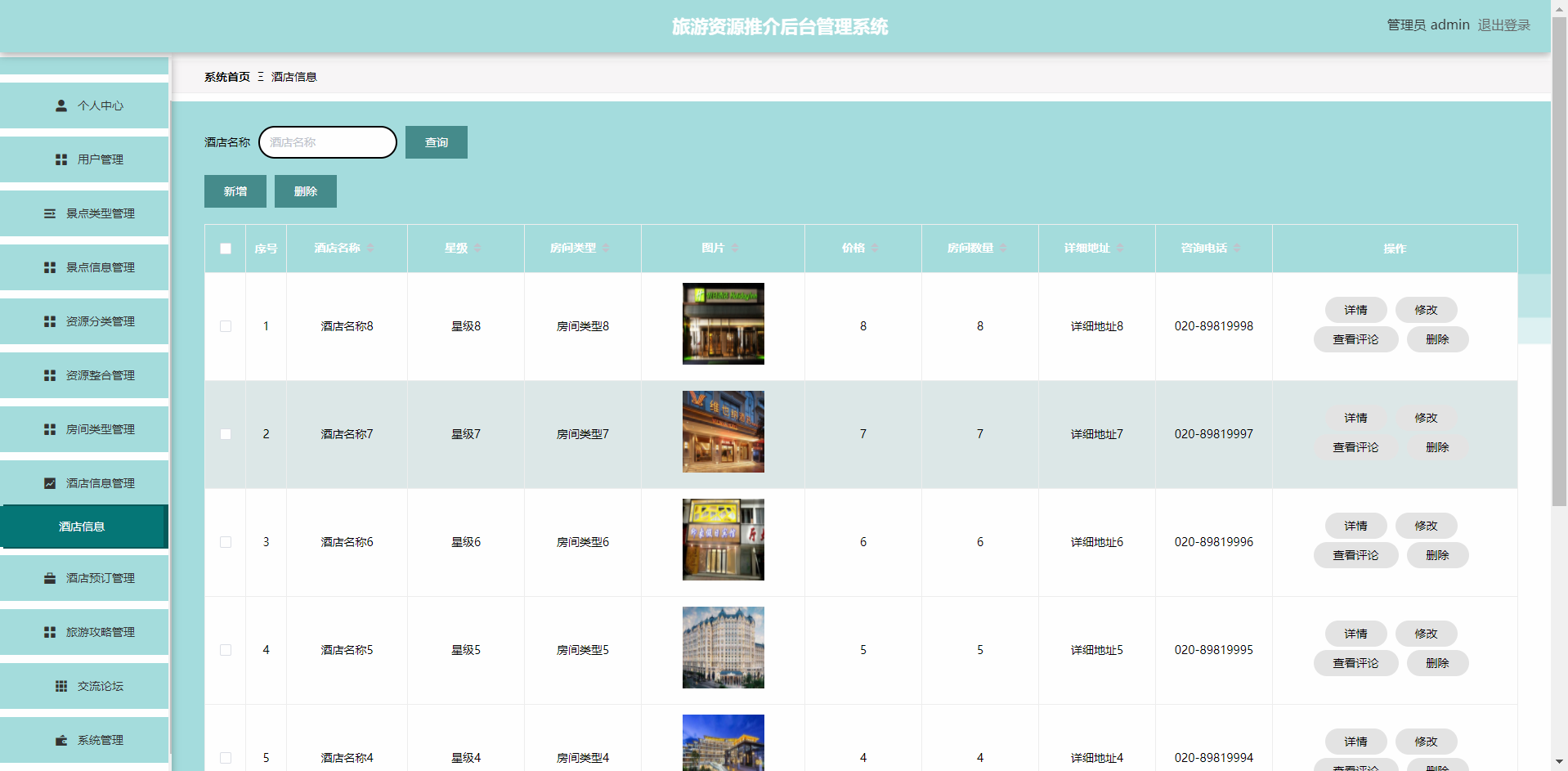The image size is (1568, 771).
Task: Click the grid icon beside 交流论坛
Action: (x=61, y=686)
